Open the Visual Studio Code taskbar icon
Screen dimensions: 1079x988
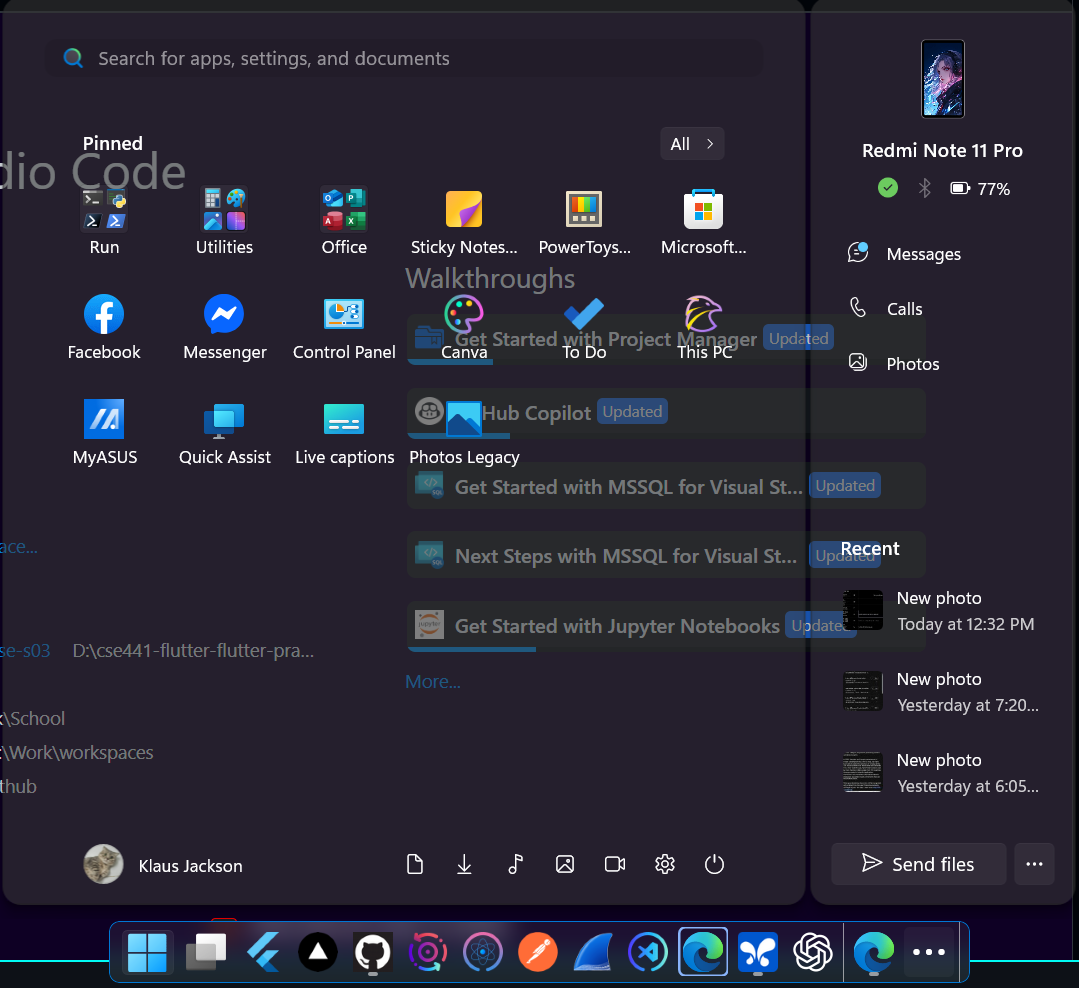pyautogui.click(x=648, y=952)
